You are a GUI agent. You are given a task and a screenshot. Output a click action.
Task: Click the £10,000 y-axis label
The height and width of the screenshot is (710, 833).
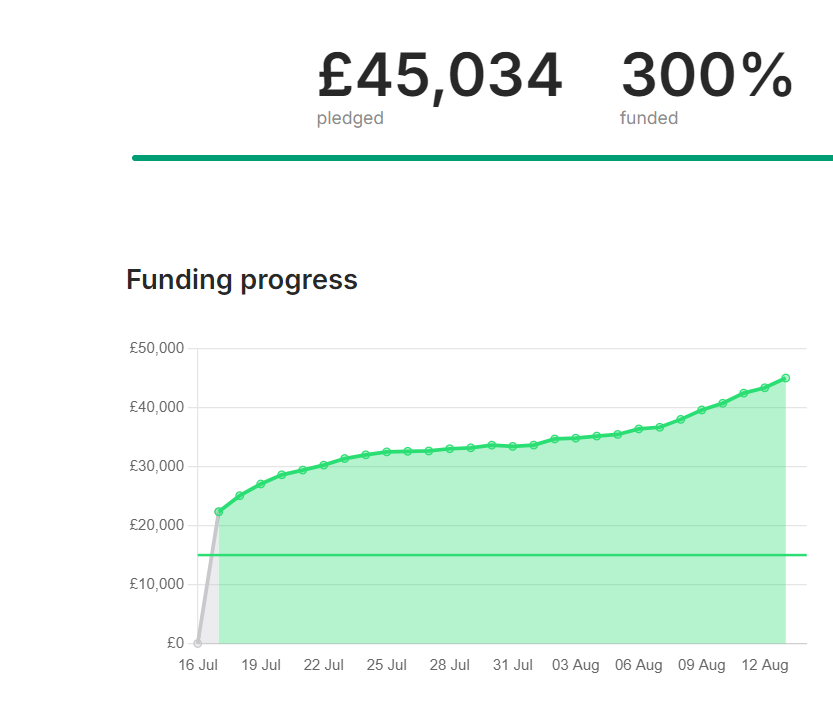click(157, 584)
